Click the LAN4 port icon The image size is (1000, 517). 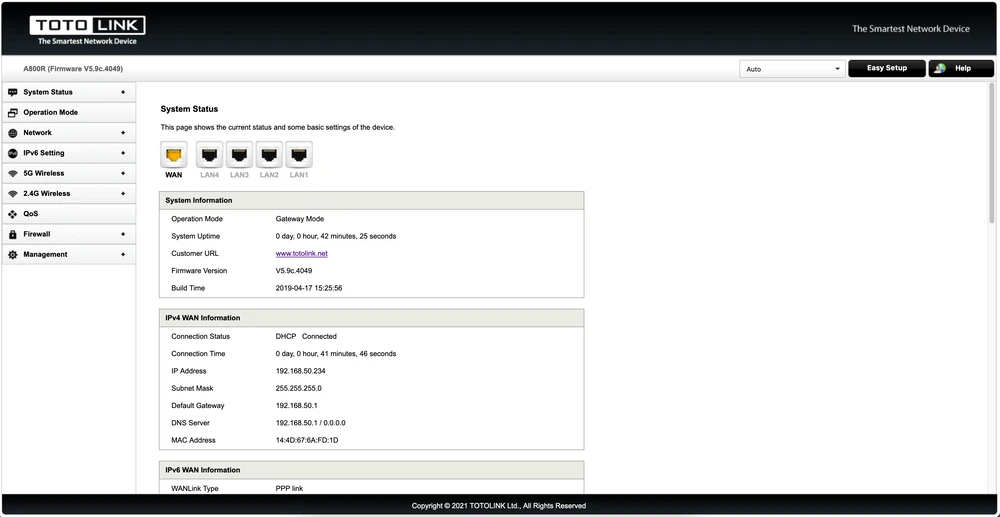[x=209, y=155]
